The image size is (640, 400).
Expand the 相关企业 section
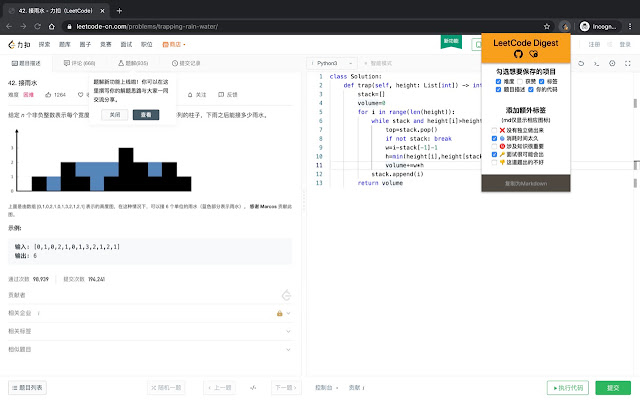288,313
